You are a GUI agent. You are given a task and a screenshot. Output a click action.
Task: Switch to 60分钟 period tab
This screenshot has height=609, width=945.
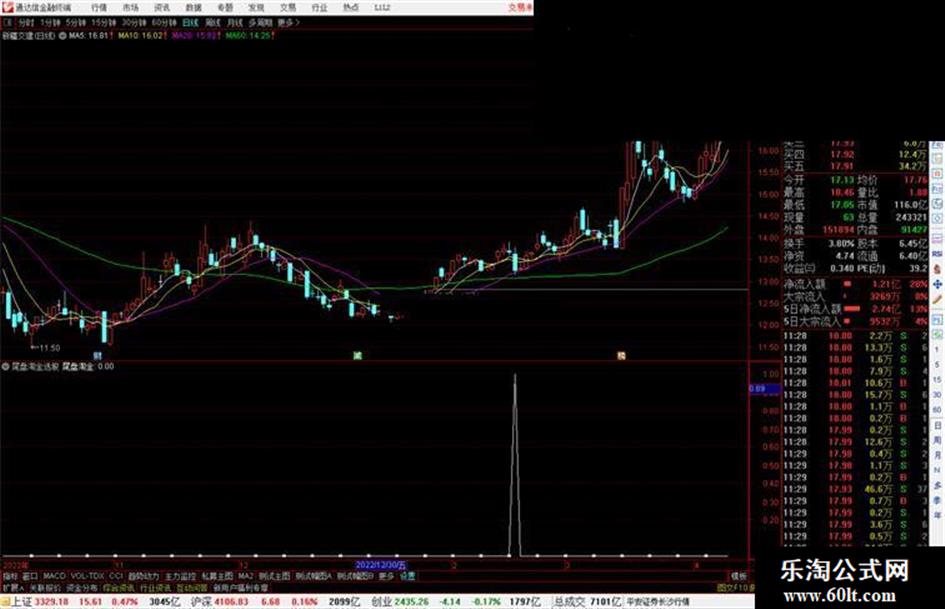164,22
